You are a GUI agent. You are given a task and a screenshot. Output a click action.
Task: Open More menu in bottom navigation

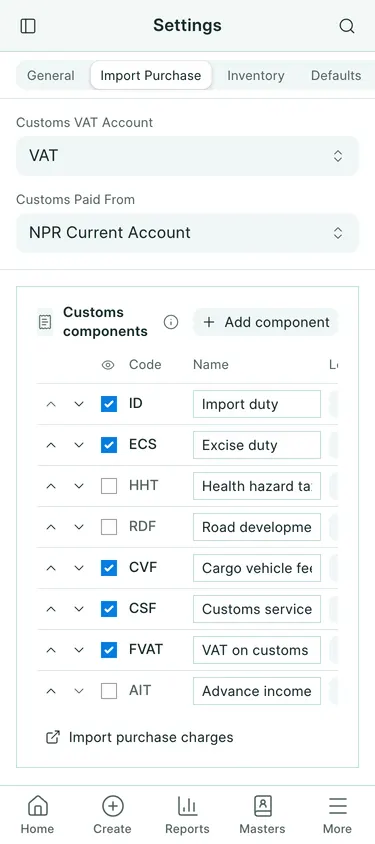tap(337, 815)
